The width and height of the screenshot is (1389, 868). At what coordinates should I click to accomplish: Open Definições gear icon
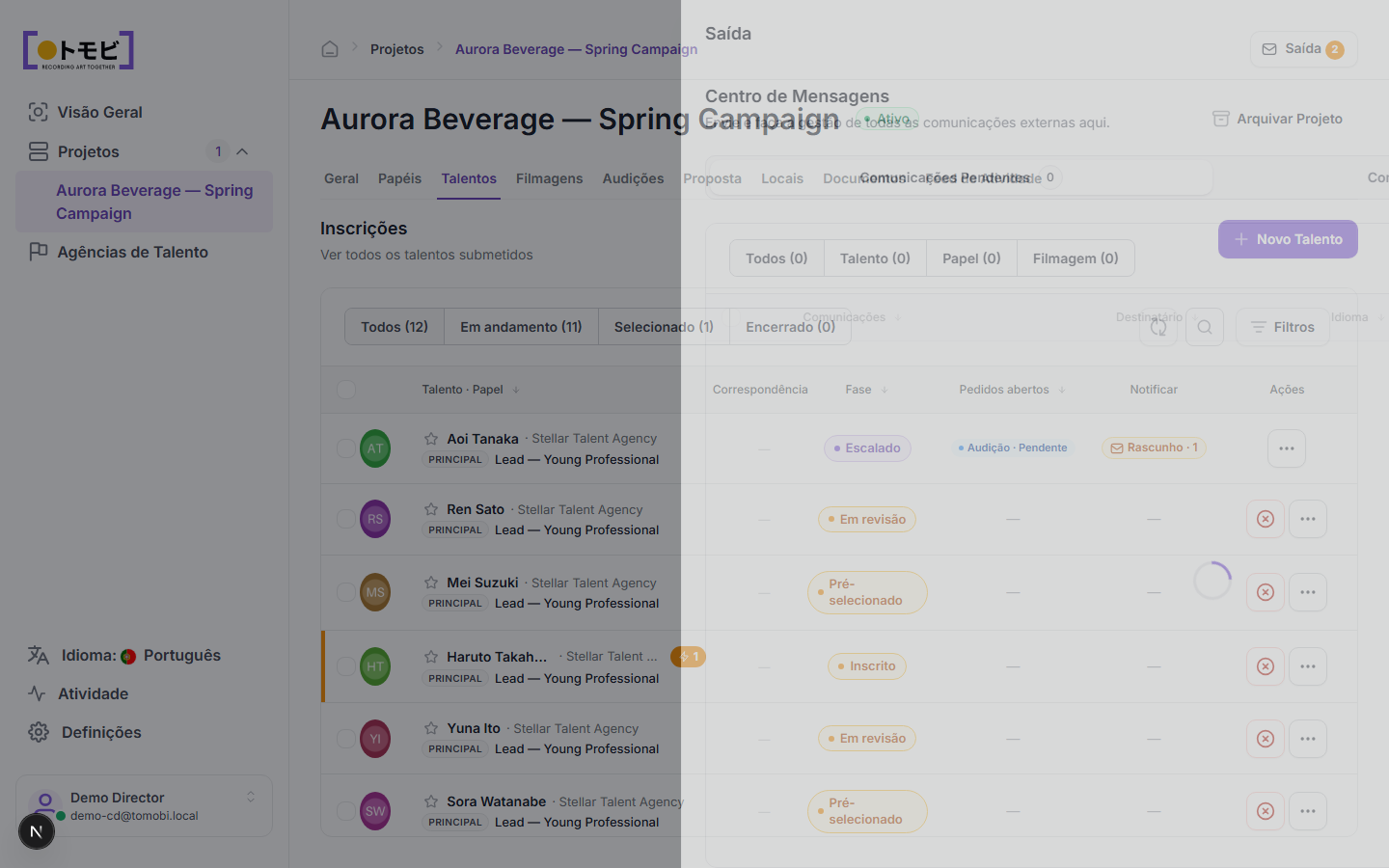[39, 732]
